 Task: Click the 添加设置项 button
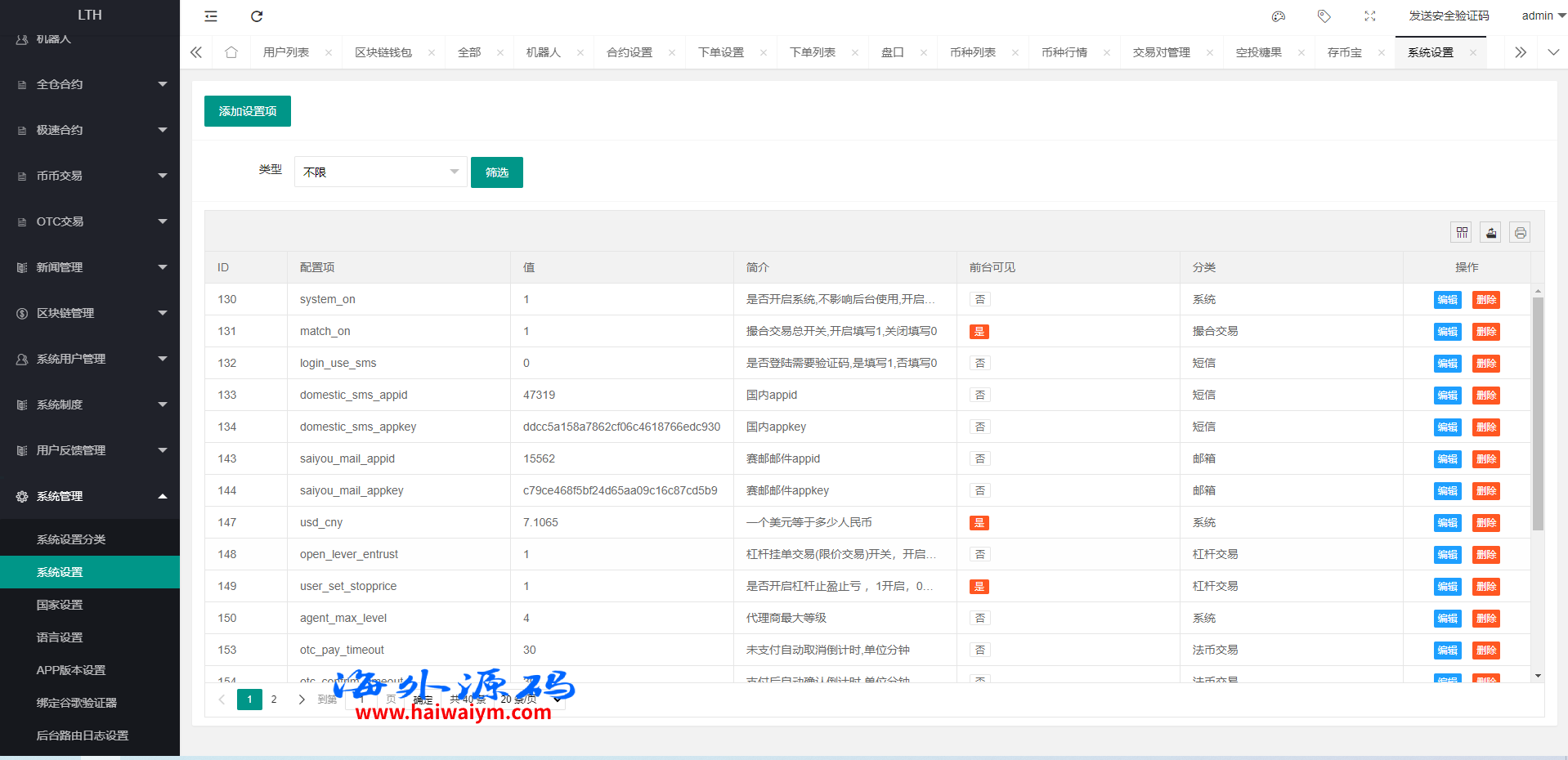[x=248, y=111]
